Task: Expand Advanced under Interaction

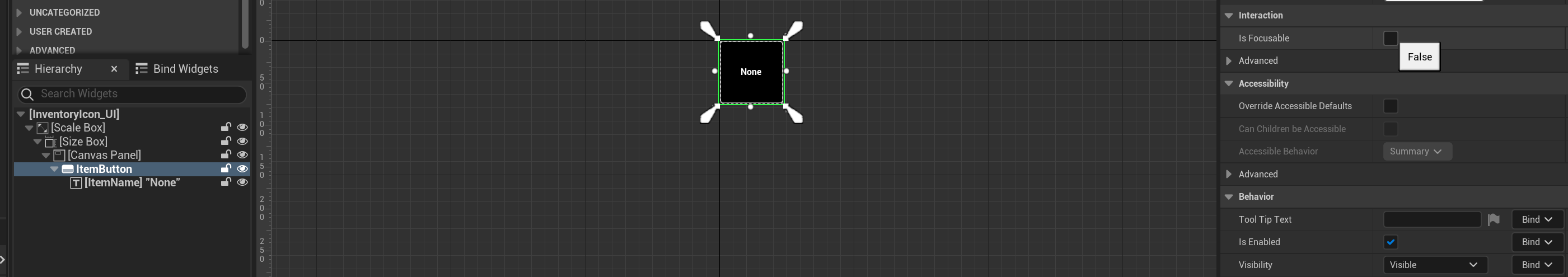Action: [x=1228, y=61]
